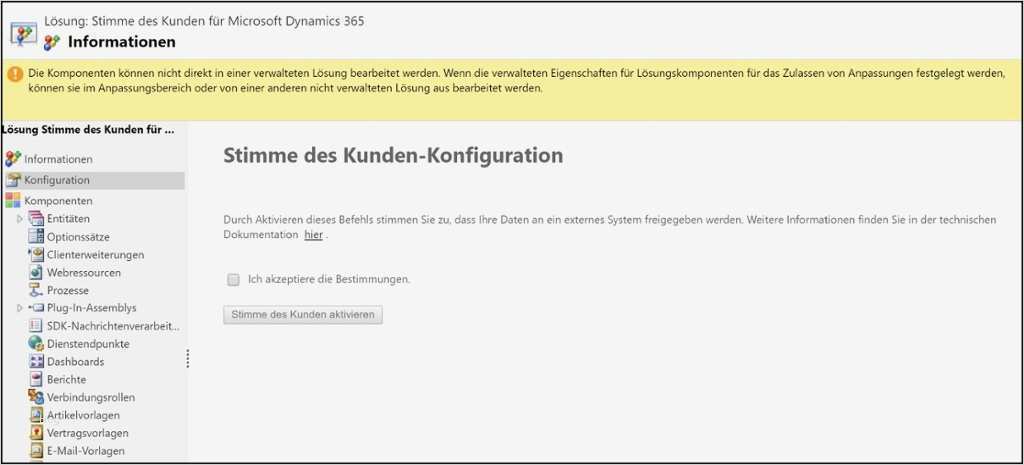Click the icon beside the Informationen heading
Viewport: 1024px width, 465px height.
click(52, 42)
